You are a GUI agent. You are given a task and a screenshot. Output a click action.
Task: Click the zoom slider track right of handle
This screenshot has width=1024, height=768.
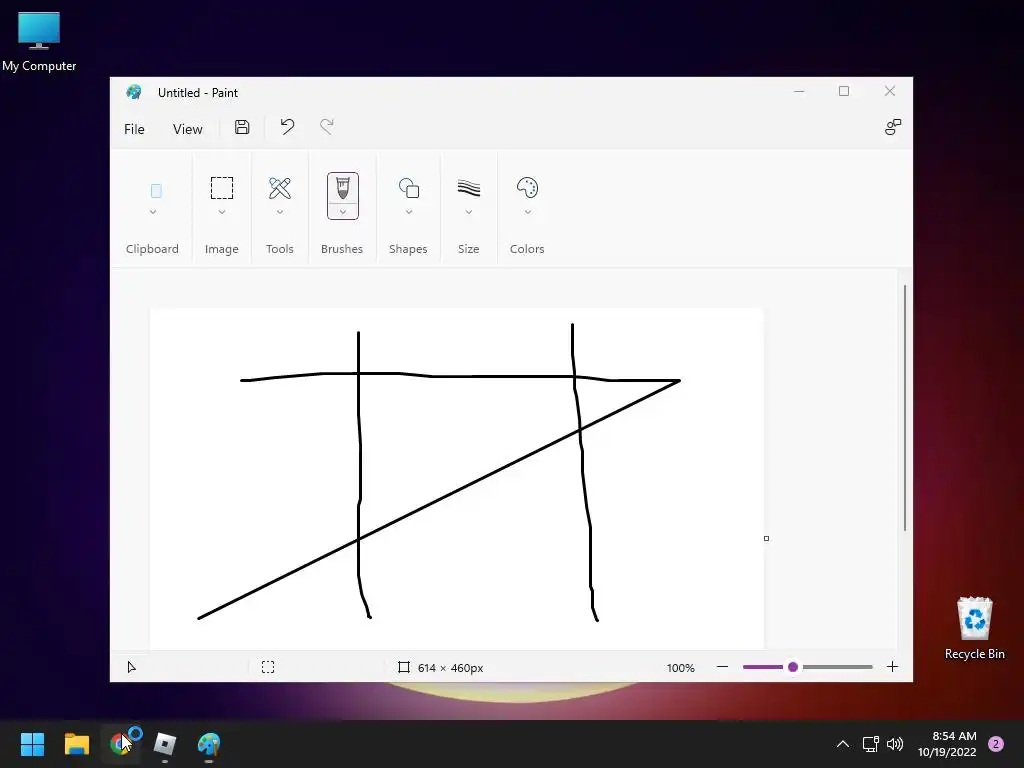836,667
